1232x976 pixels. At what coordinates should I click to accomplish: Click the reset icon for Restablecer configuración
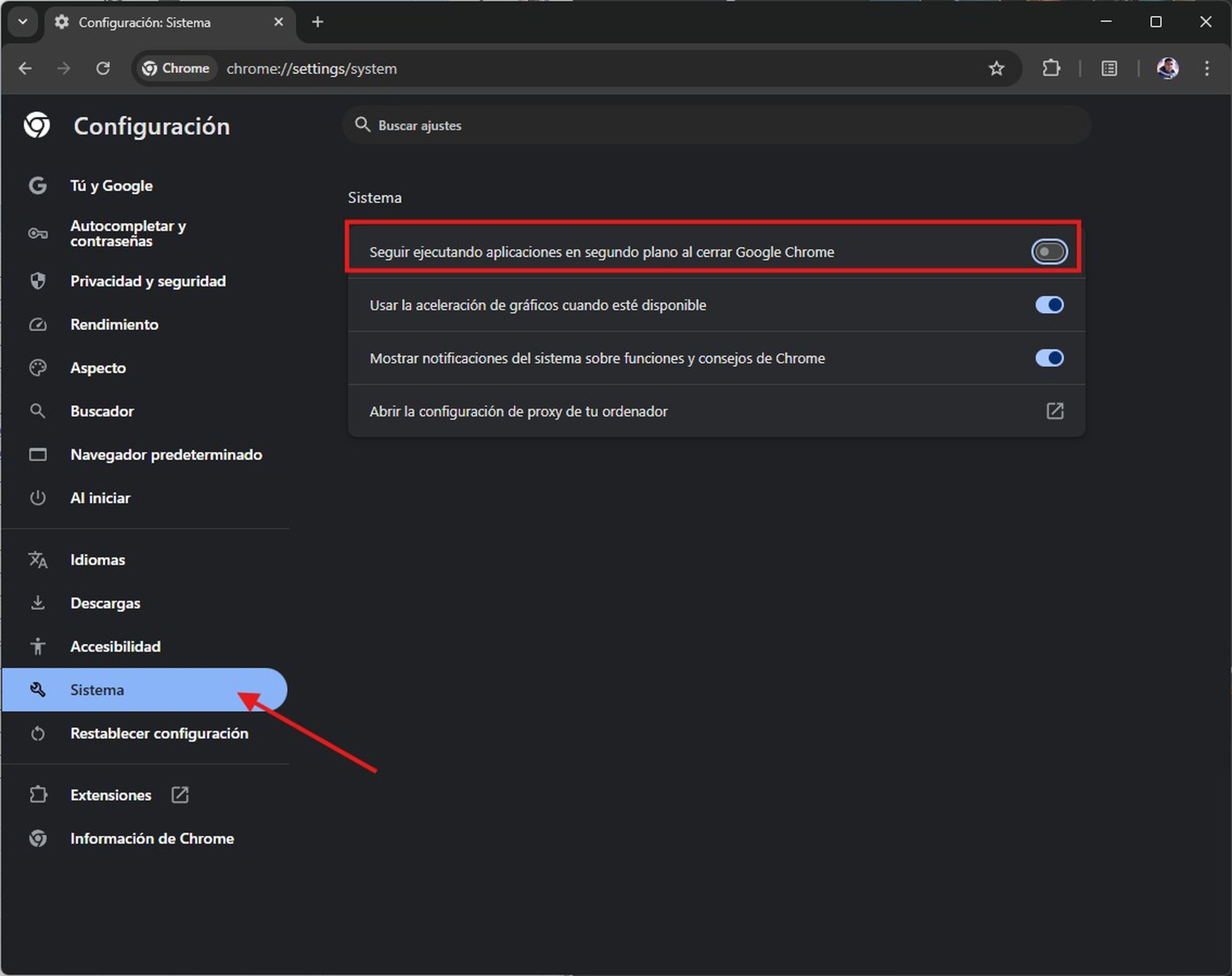(x=38, y=734)
